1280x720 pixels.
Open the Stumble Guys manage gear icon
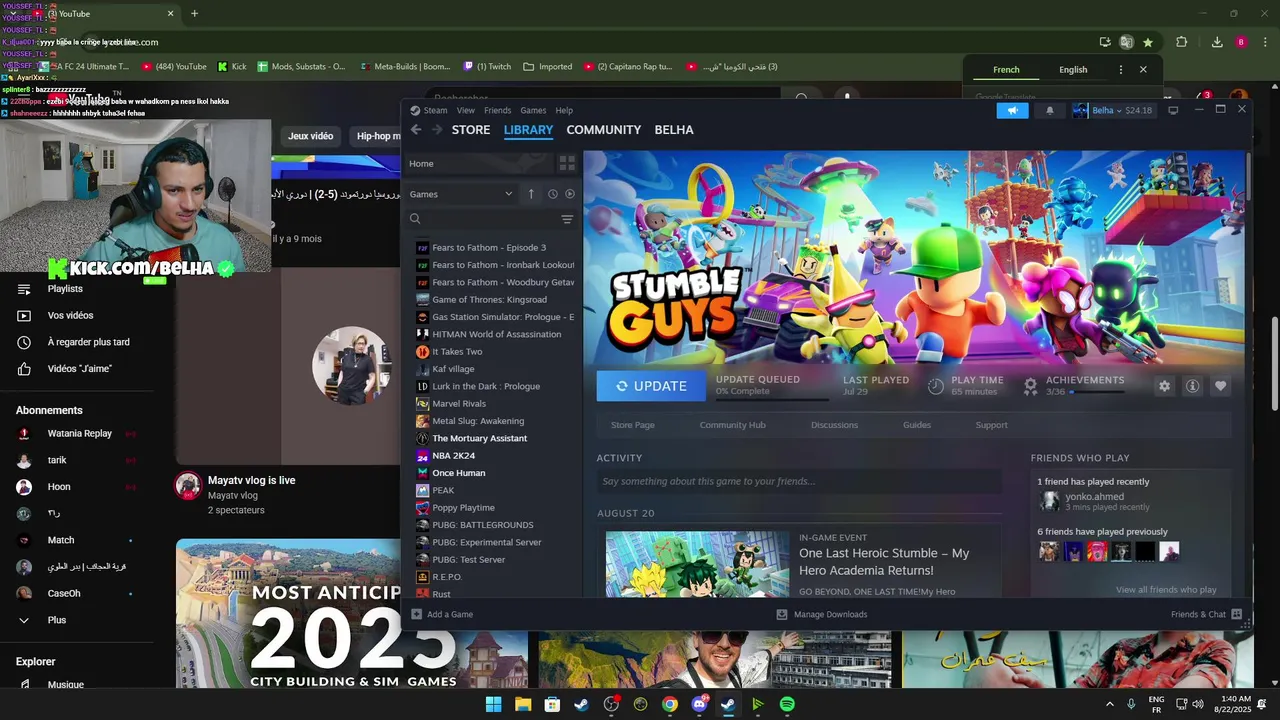1164,386
